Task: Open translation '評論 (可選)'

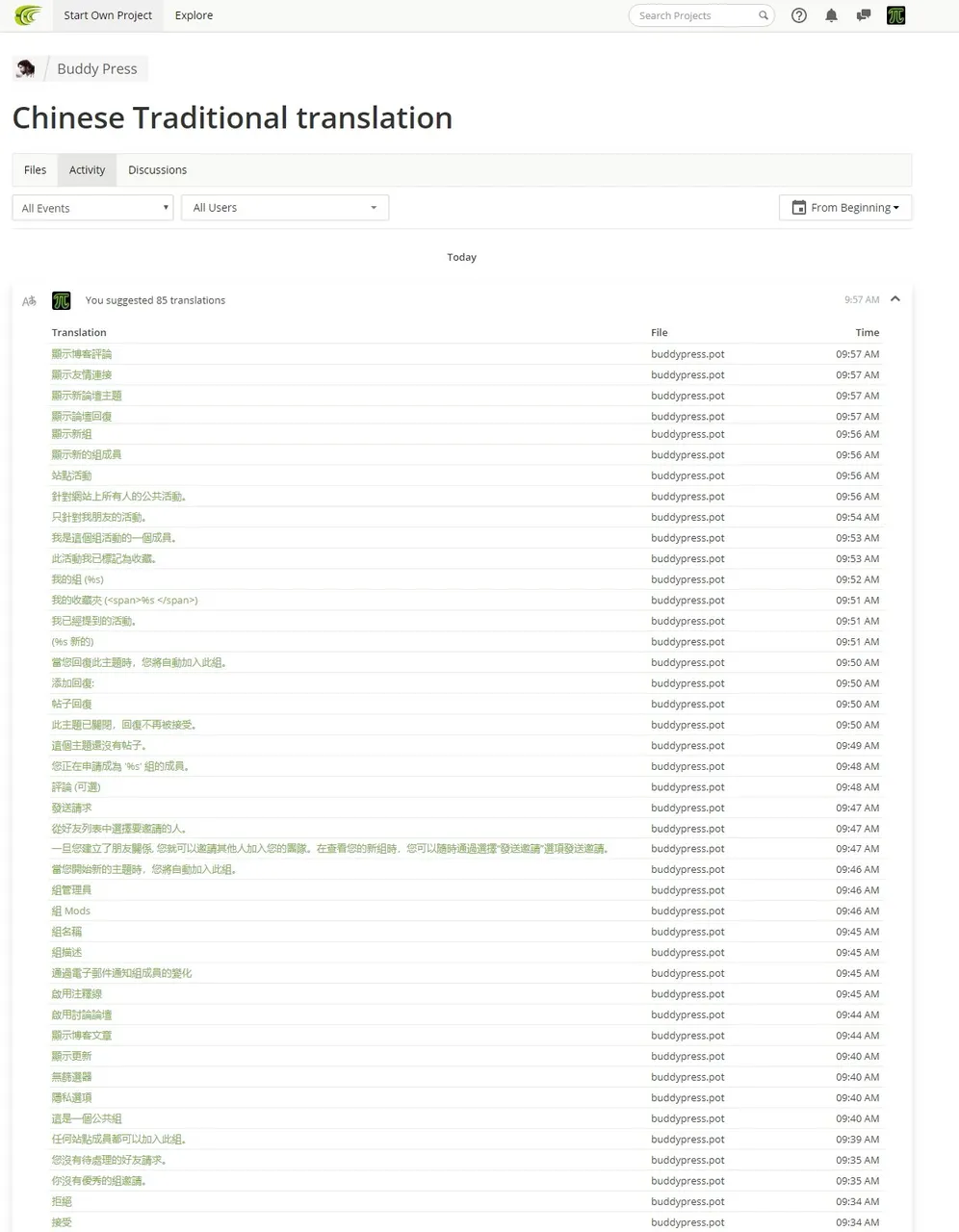Action: (76, 787)
